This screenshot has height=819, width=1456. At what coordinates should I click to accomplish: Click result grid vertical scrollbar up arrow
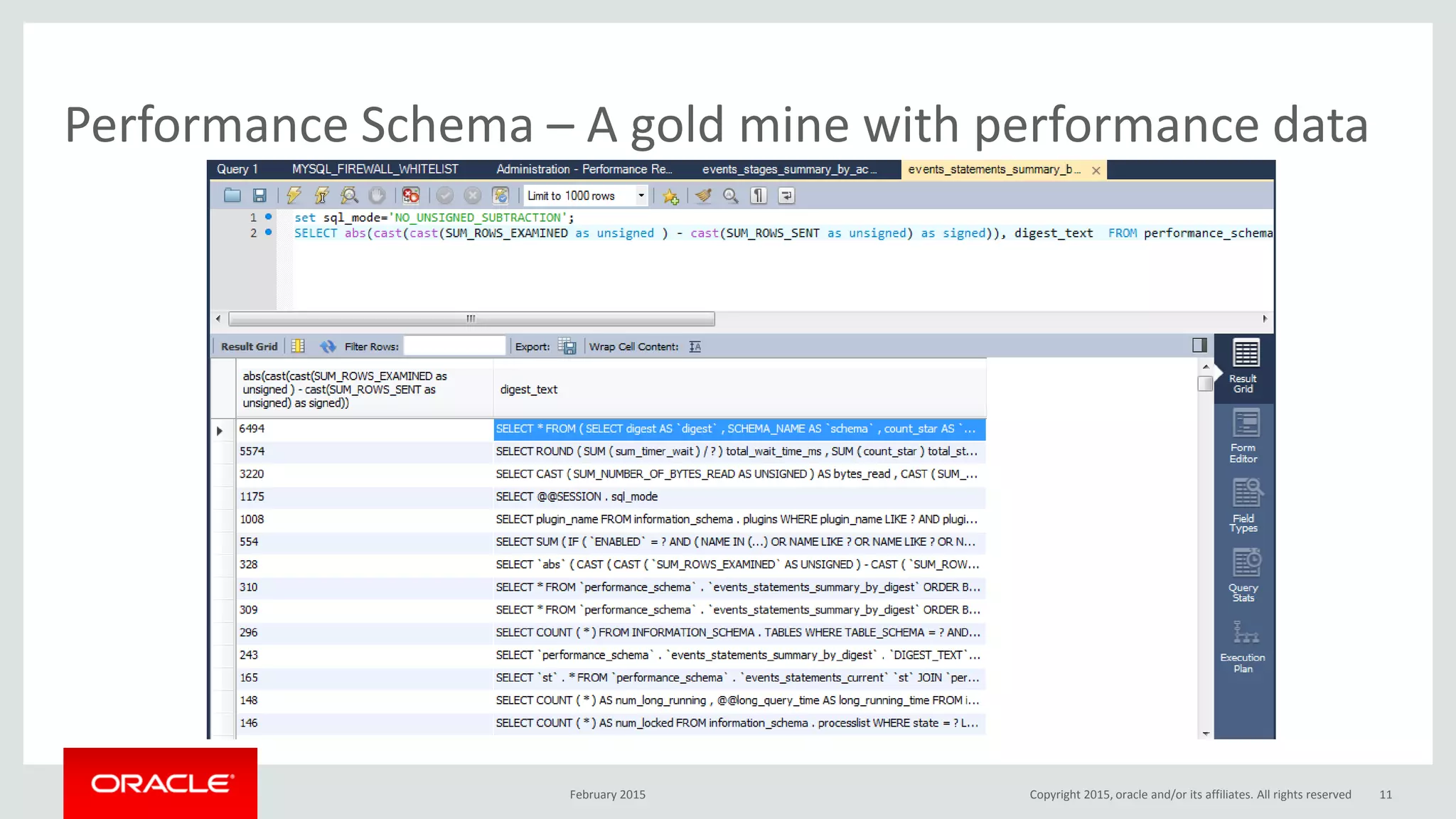click(1205, 366)
